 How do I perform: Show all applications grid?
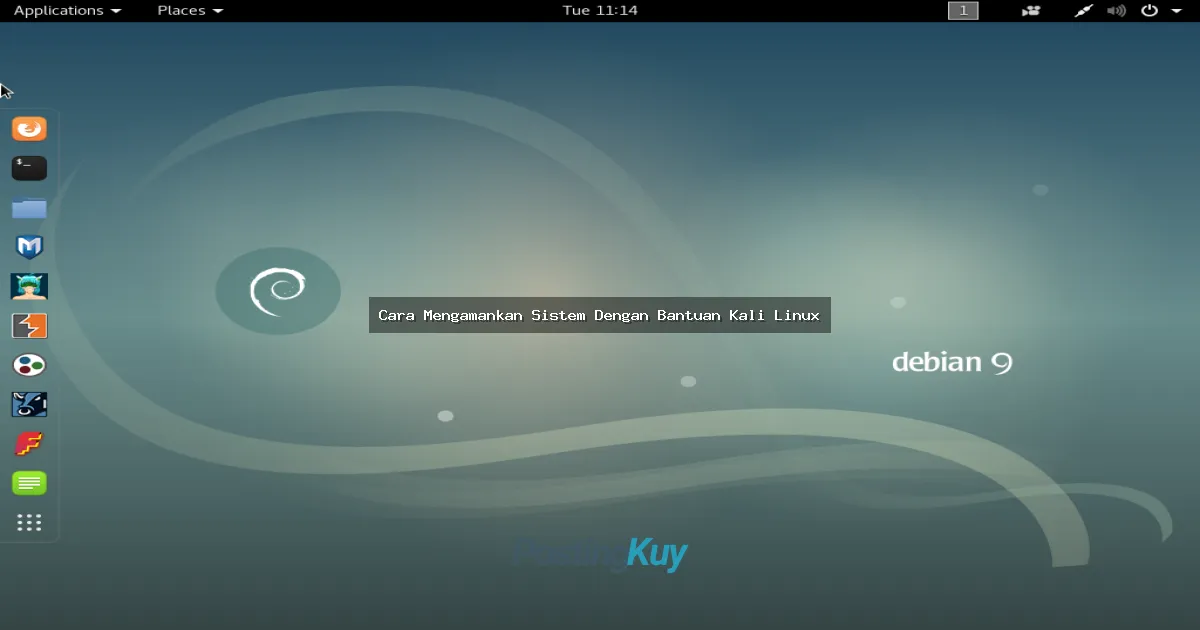29,522
